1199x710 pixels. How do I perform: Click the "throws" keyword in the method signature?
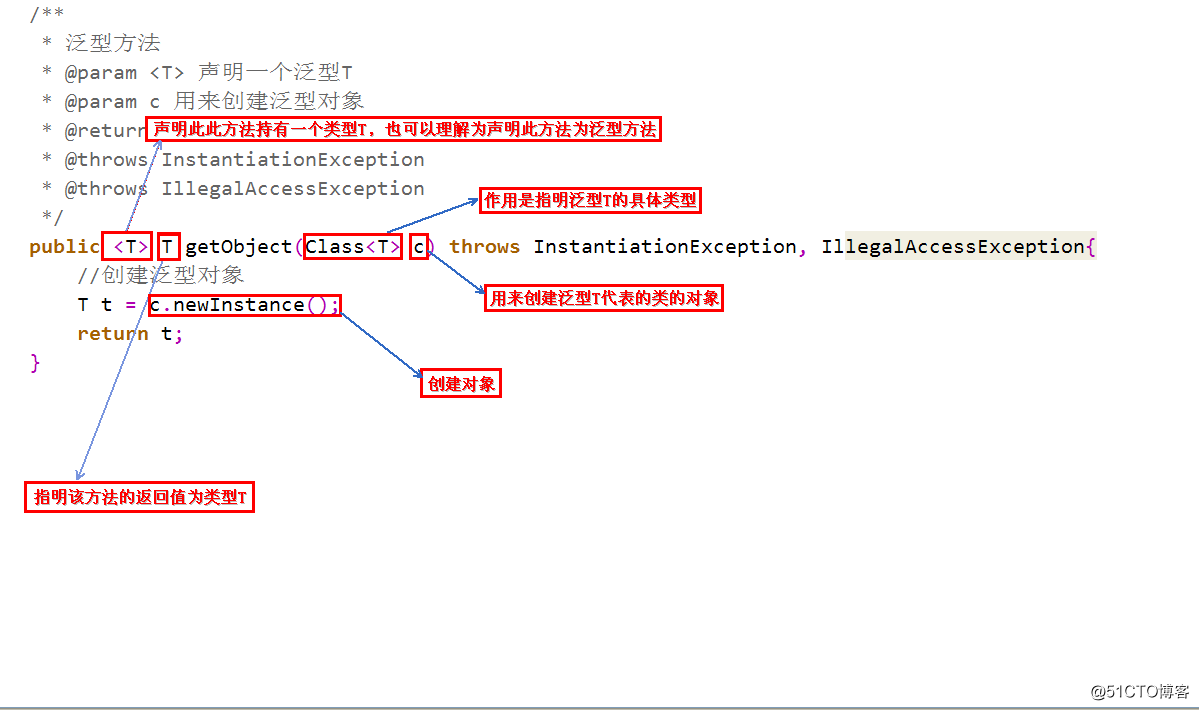pyautogui.click(x=484, y=247)
